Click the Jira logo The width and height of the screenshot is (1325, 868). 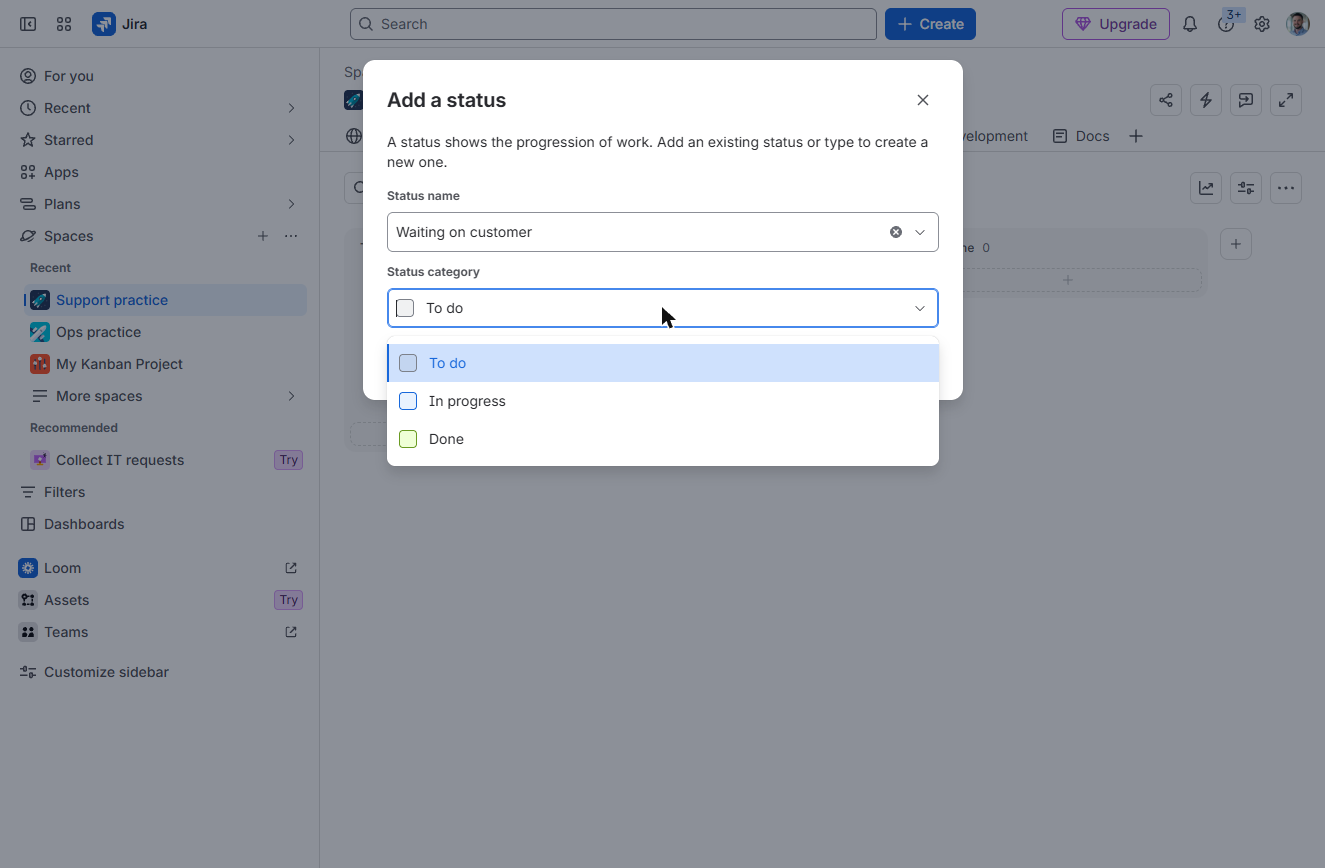[120, 24]
